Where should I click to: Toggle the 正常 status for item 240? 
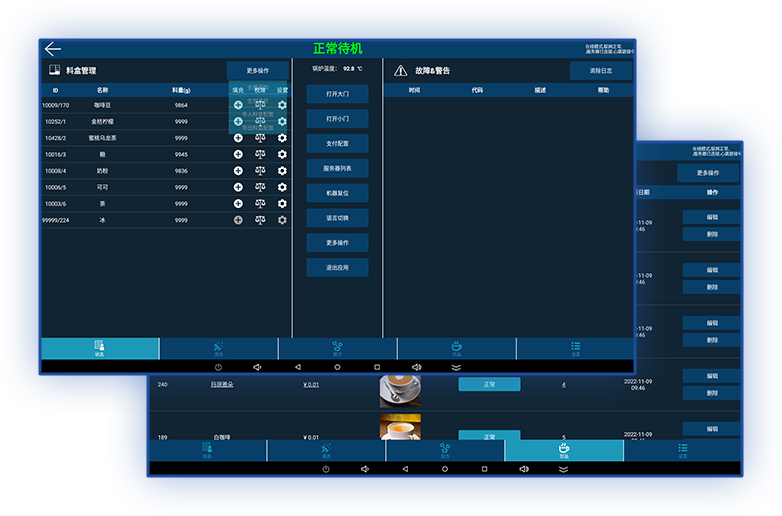coord(489,384)
